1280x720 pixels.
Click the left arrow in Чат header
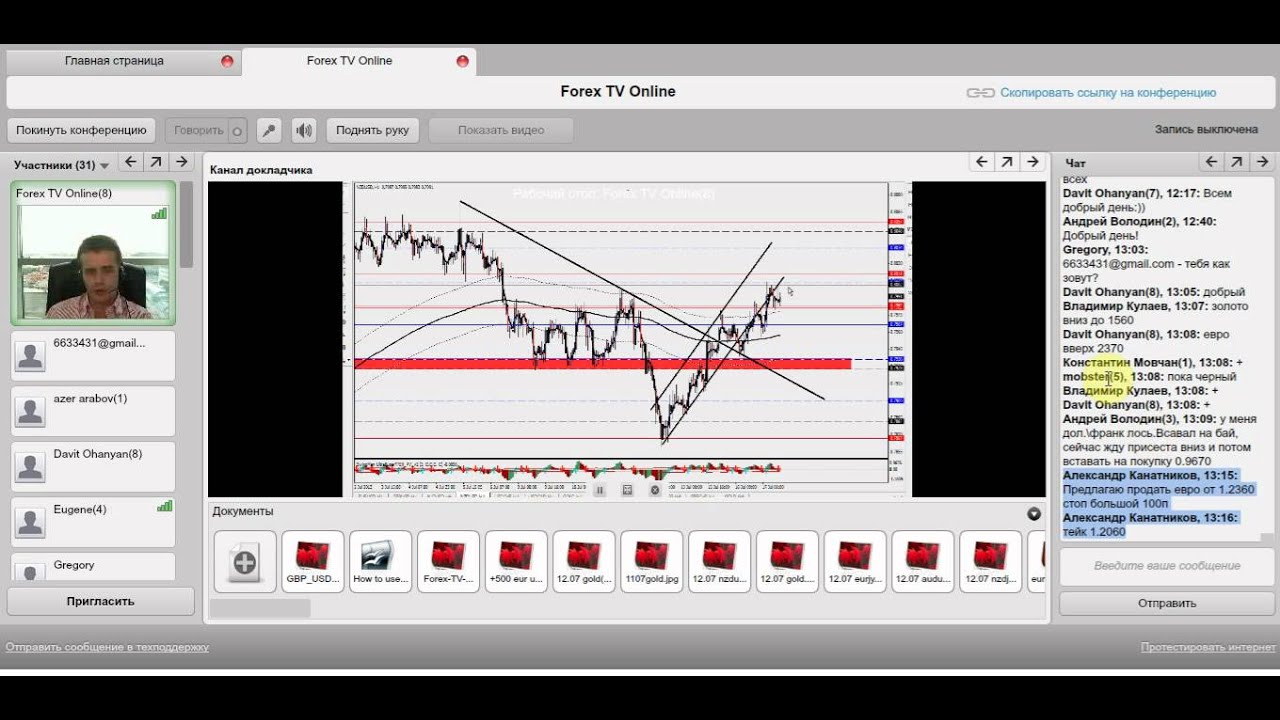pos(1211,162)
